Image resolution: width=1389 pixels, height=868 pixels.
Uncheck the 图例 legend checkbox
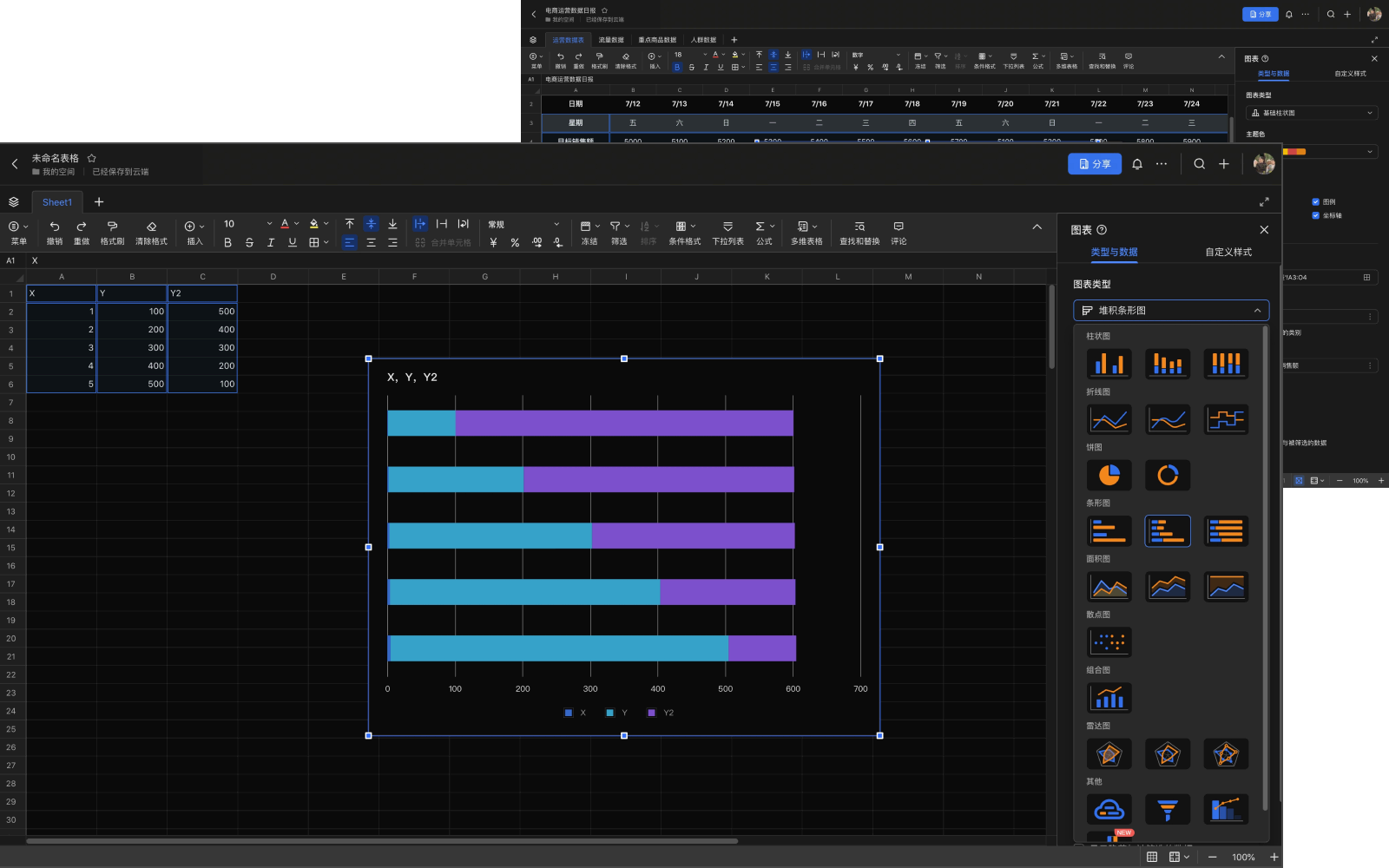(1315, 201)
